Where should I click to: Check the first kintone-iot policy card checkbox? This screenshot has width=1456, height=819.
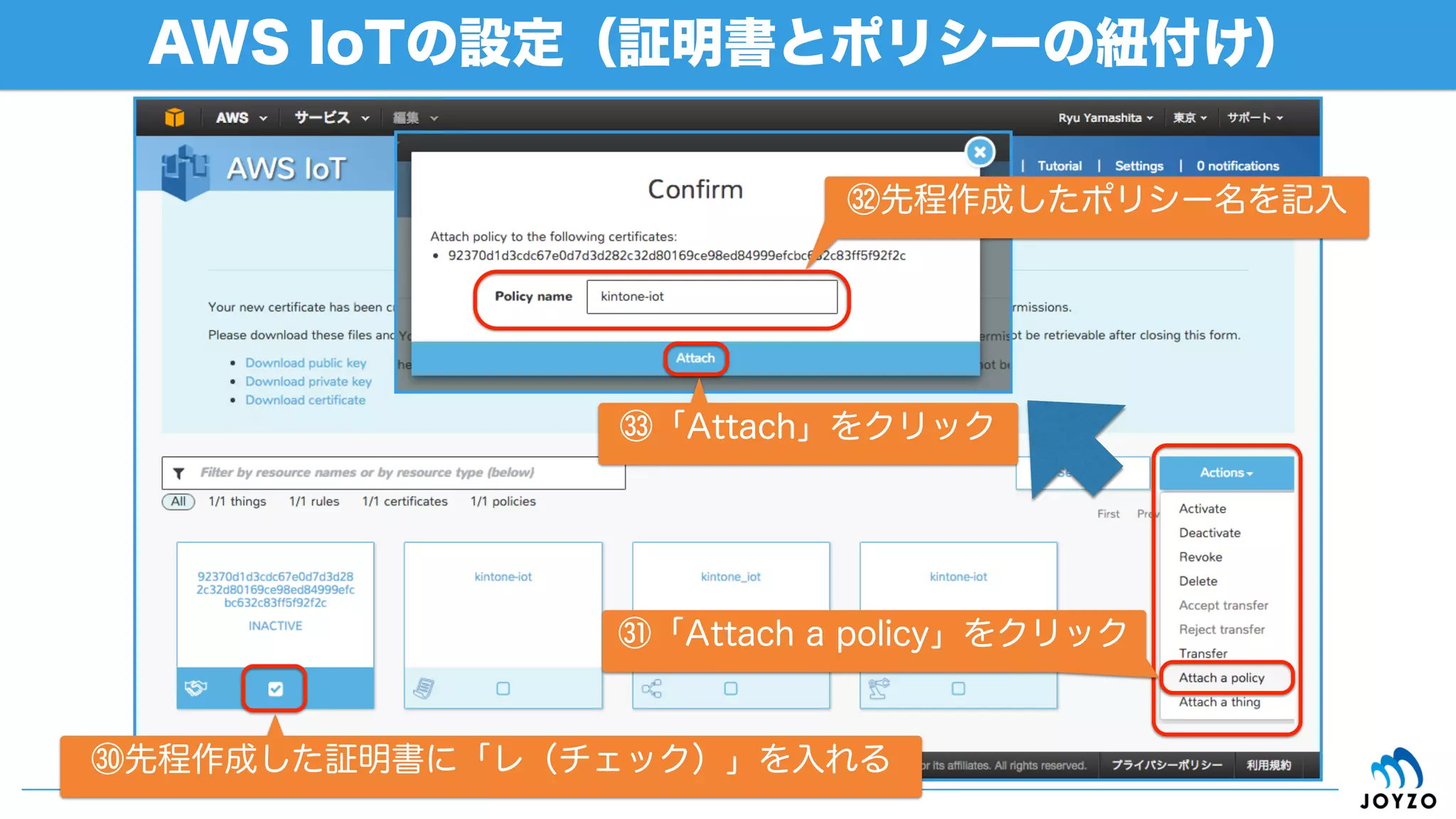pyautogui.click(x=503, y=688)
